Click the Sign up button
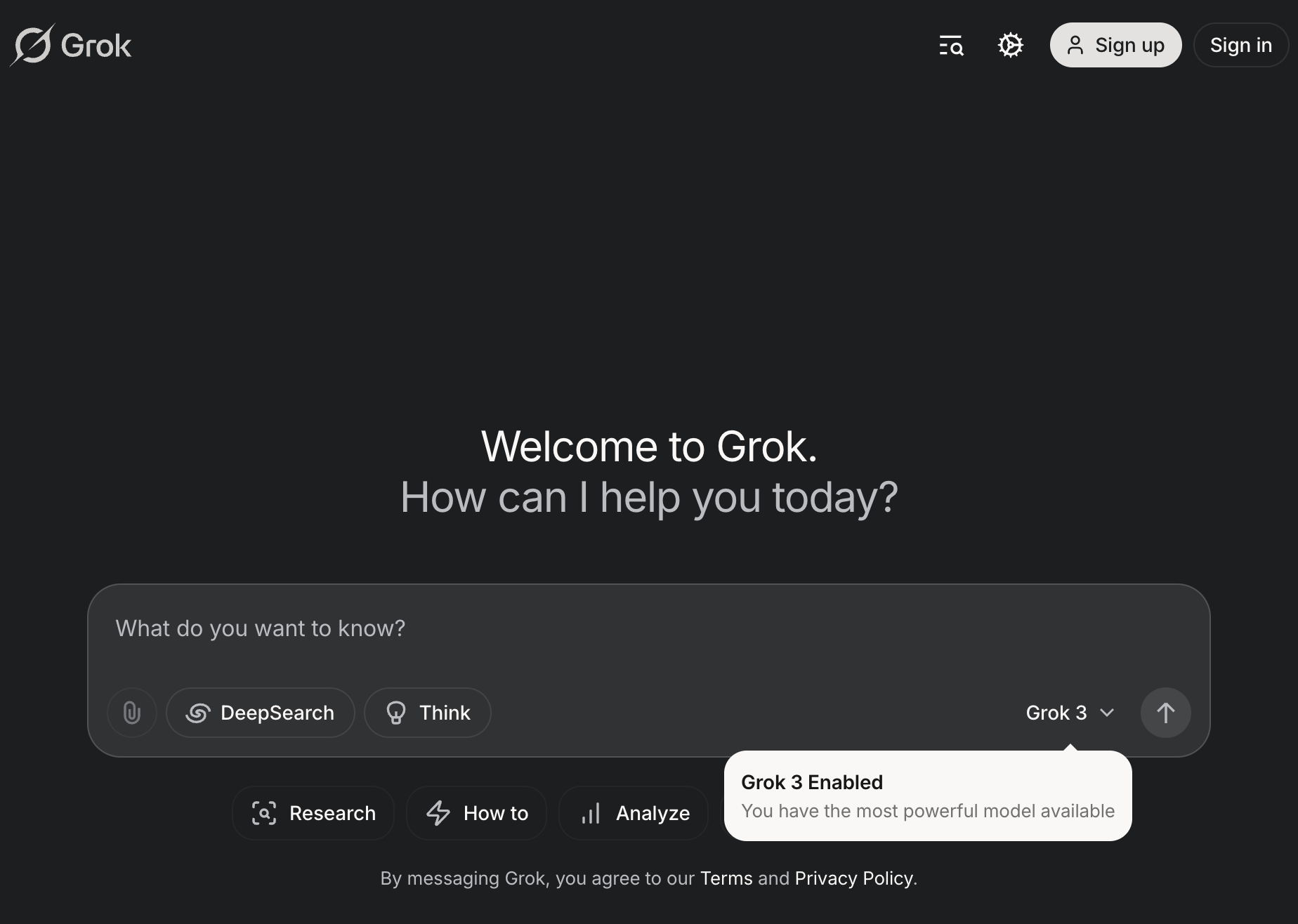The image size is (1298, 924). 1115,45
